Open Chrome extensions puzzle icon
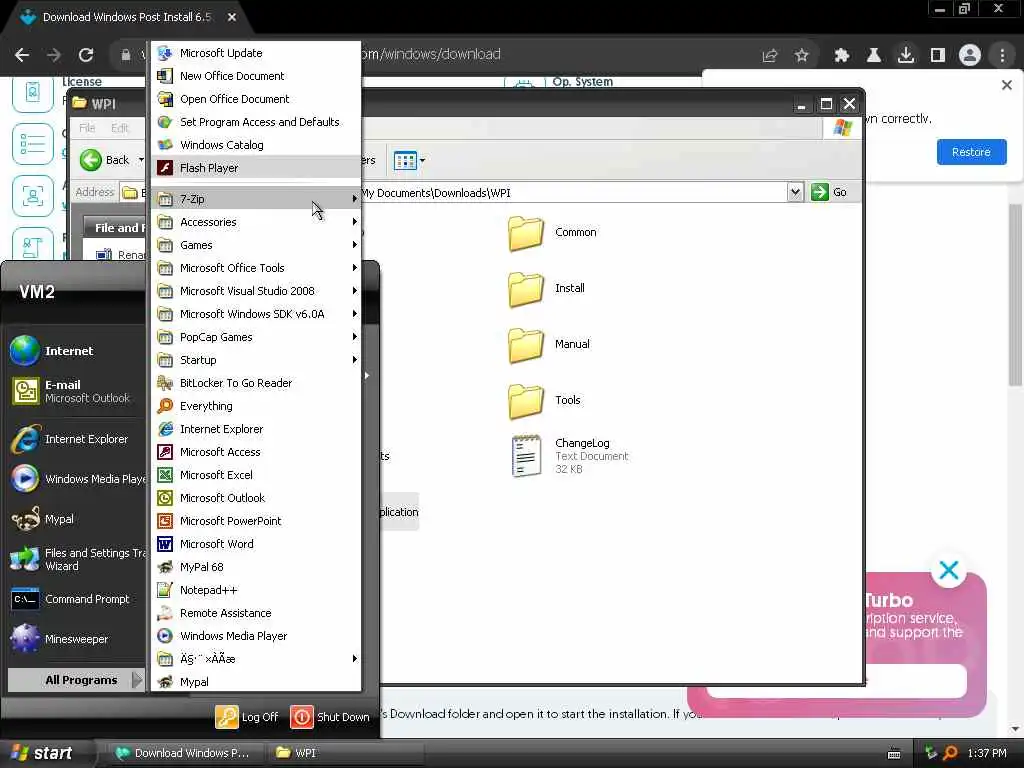Screen dimensions: 1024x768 [x=841, y=56]
